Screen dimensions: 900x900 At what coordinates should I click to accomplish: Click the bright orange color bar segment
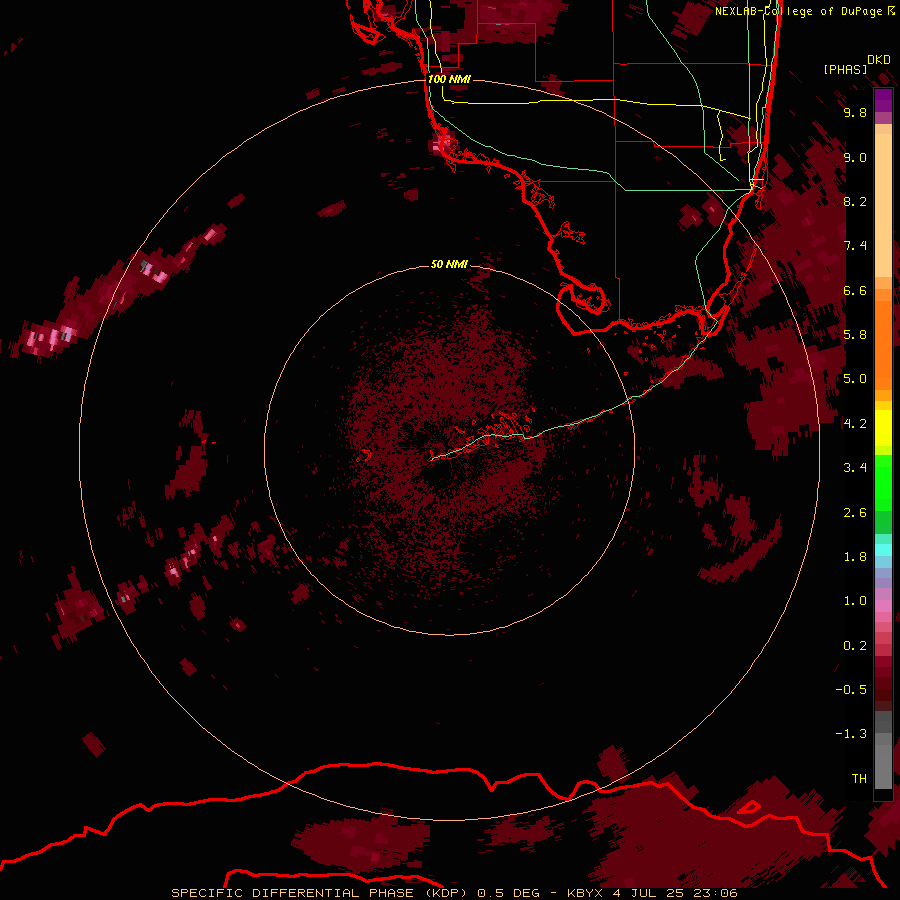click(x=883, y=345)
